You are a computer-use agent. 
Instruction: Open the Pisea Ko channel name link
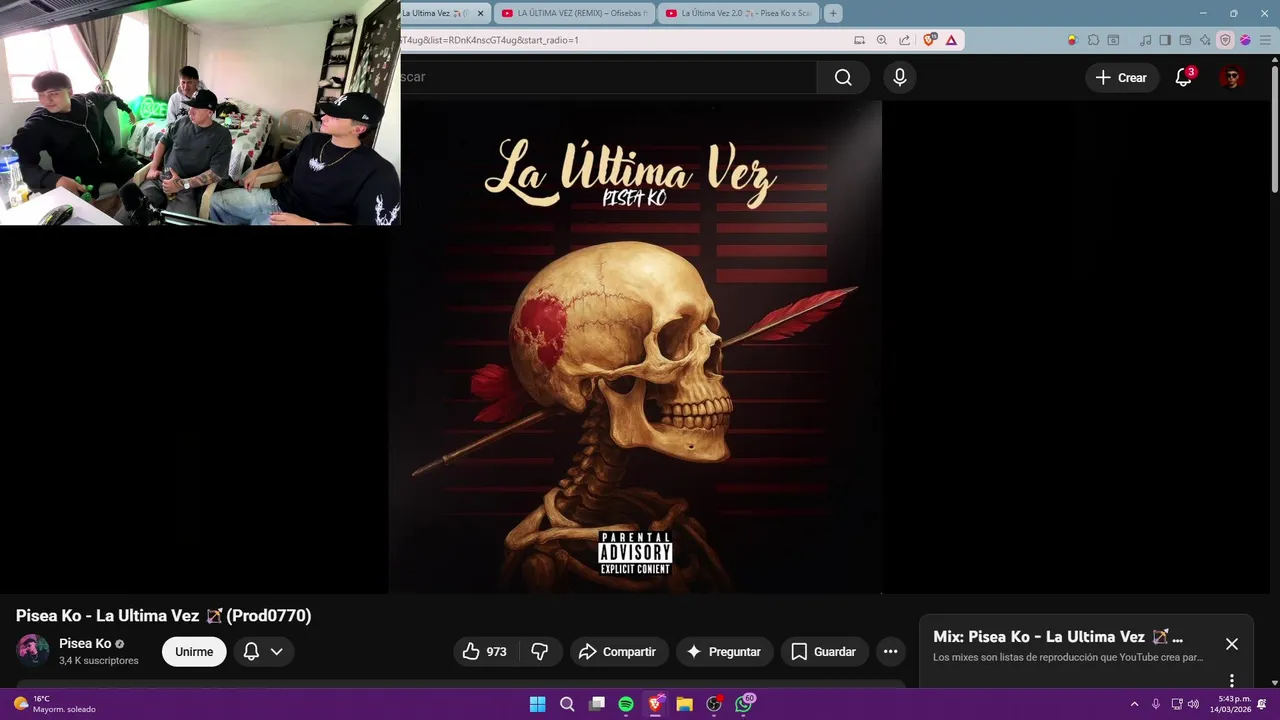85,643
